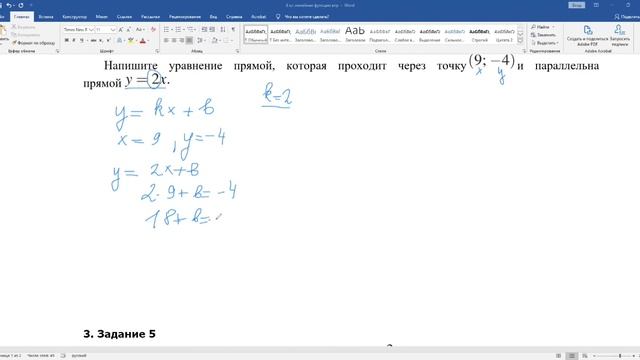
Task: Click the word count in status bar
Action: pos(41,356)
